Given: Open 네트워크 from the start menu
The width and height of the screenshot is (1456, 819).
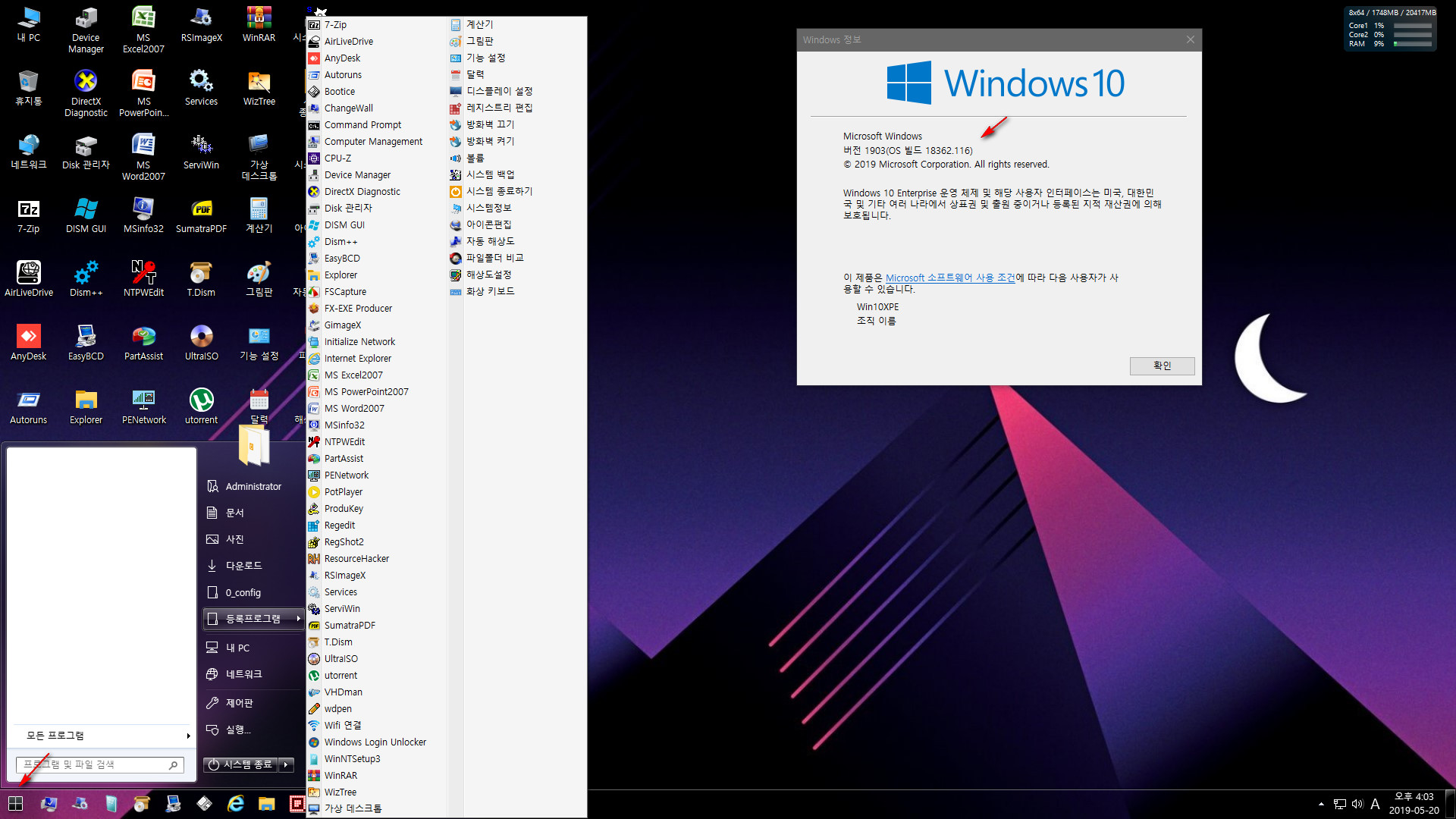Looking at the screenshot, I should click(x=253, y=674).
